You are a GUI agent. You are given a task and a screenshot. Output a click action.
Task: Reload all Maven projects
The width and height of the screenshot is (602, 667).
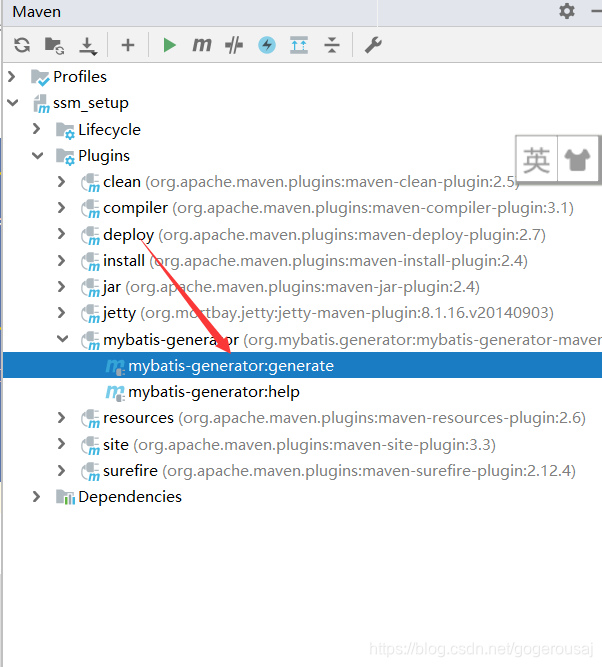[x=22, y=45]
